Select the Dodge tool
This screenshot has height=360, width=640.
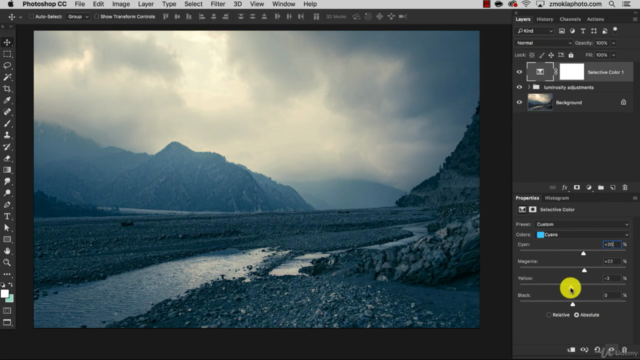7,193
